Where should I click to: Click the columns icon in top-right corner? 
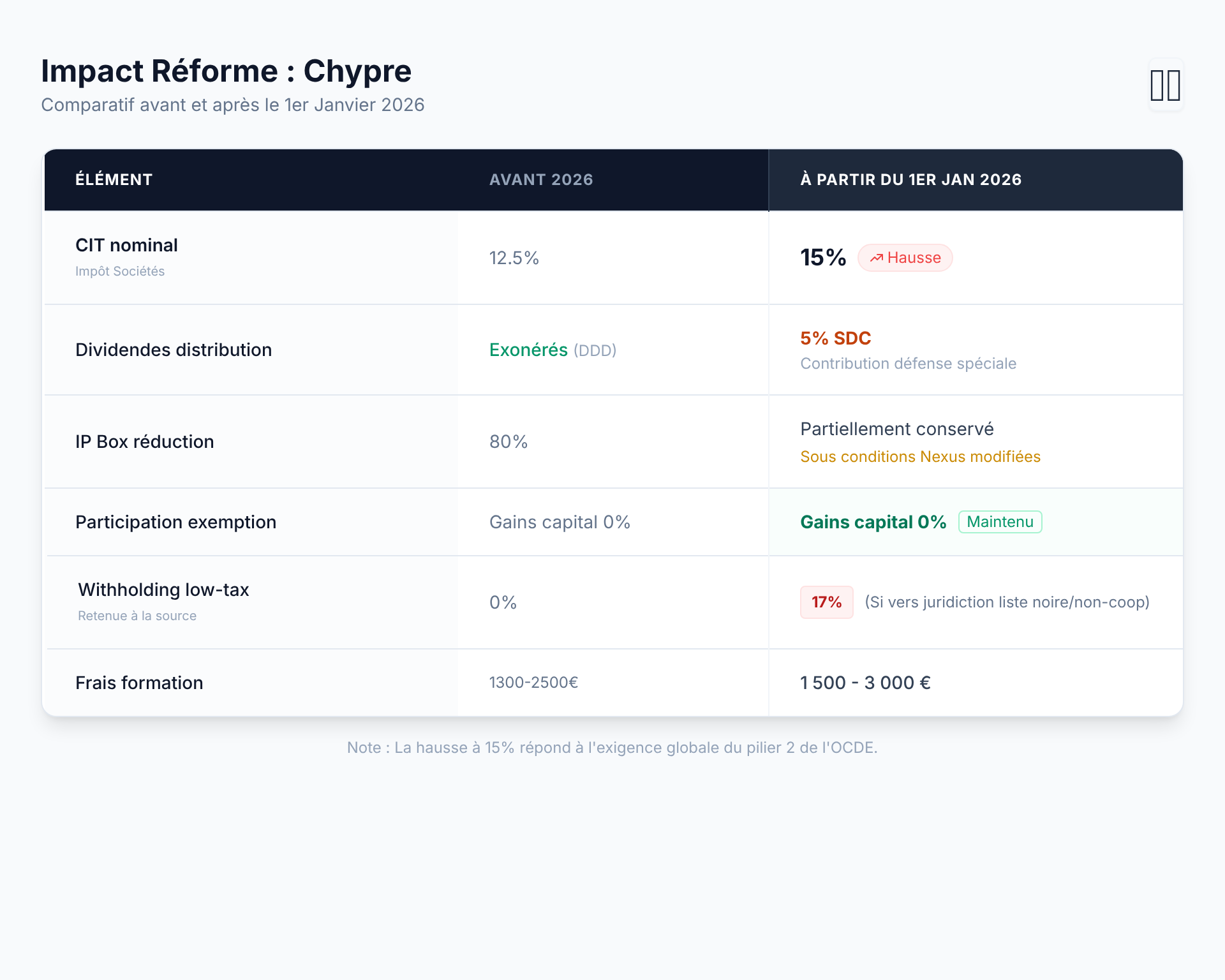[x=1166, y=85]
